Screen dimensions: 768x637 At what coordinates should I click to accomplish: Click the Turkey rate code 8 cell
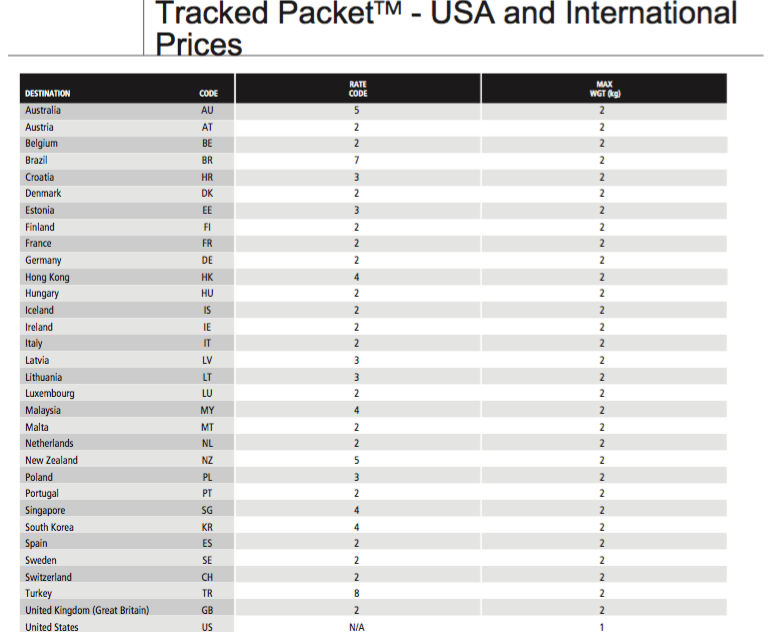357,593
